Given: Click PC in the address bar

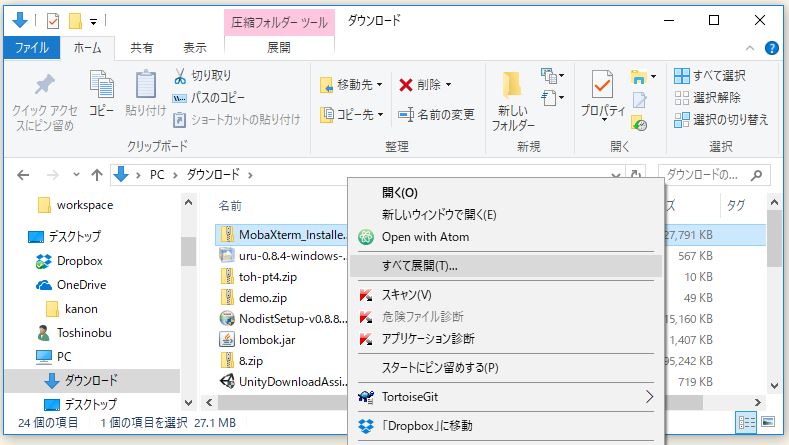Looking at the screenshot, I should click(x=156, y=175).
